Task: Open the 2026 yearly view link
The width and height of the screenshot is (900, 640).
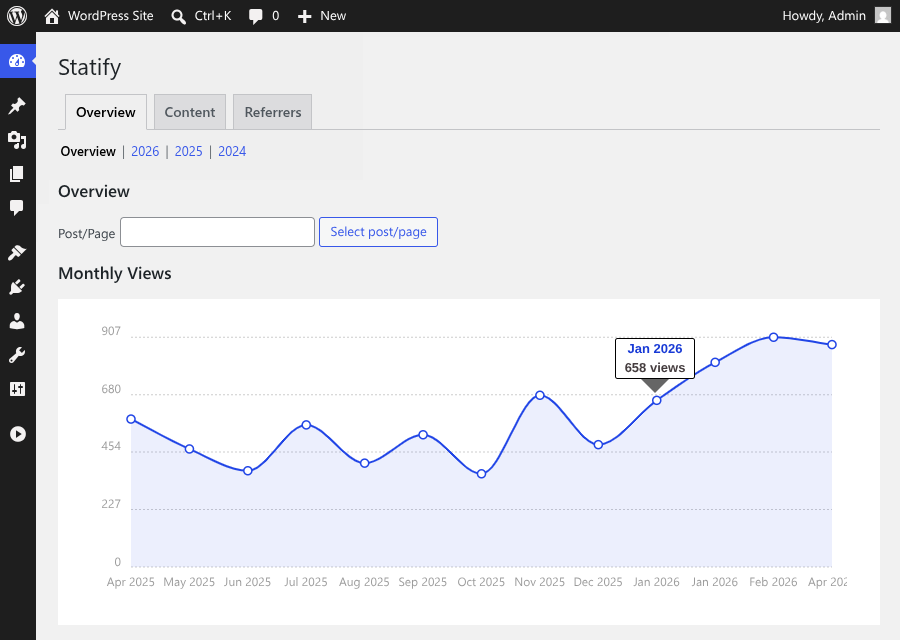Action: tap(145, 152)
